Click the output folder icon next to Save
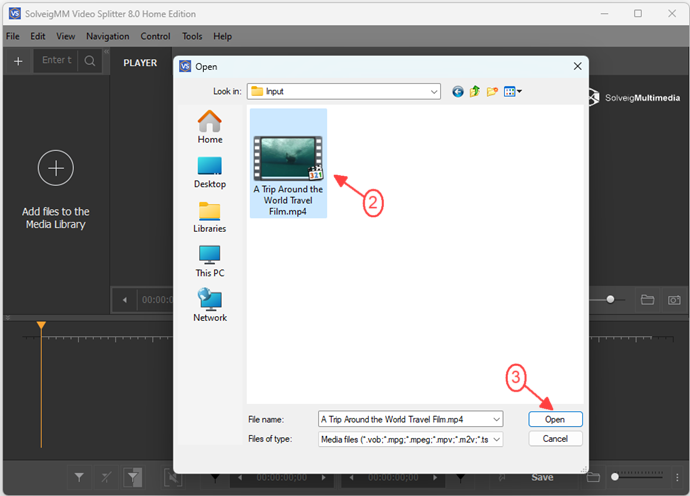 pyautogui.click(x=593, y=477)
